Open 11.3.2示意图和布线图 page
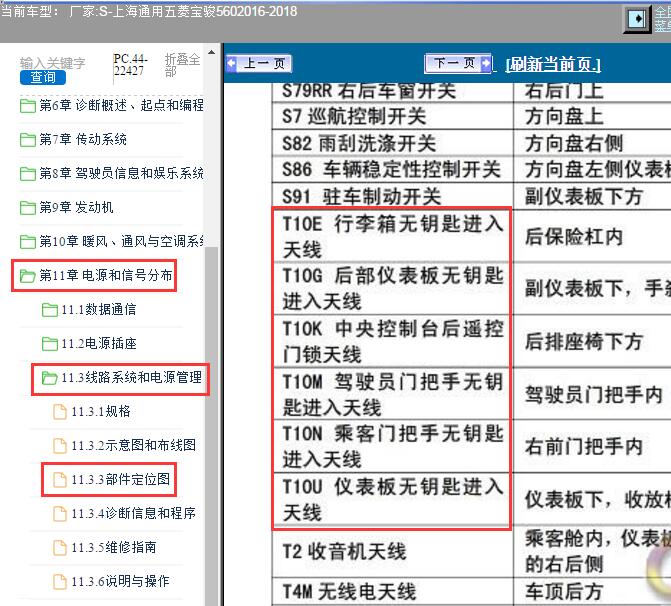This screenshot has width=671, height=606. tap(134, 446)
